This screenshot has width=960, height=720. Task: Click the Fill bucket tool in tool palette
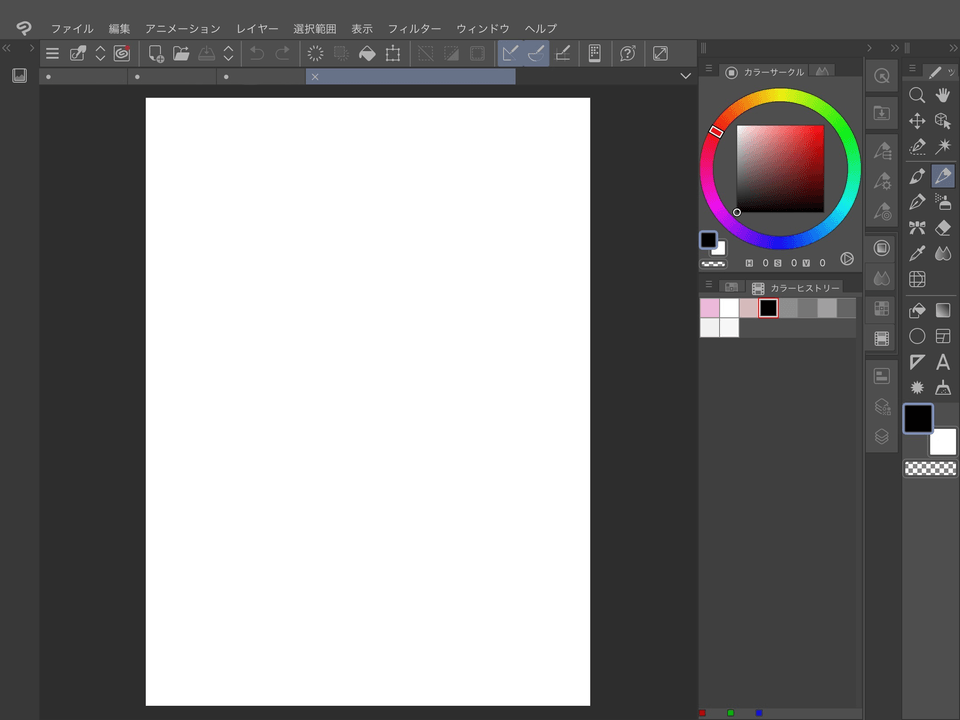[916, 310]
